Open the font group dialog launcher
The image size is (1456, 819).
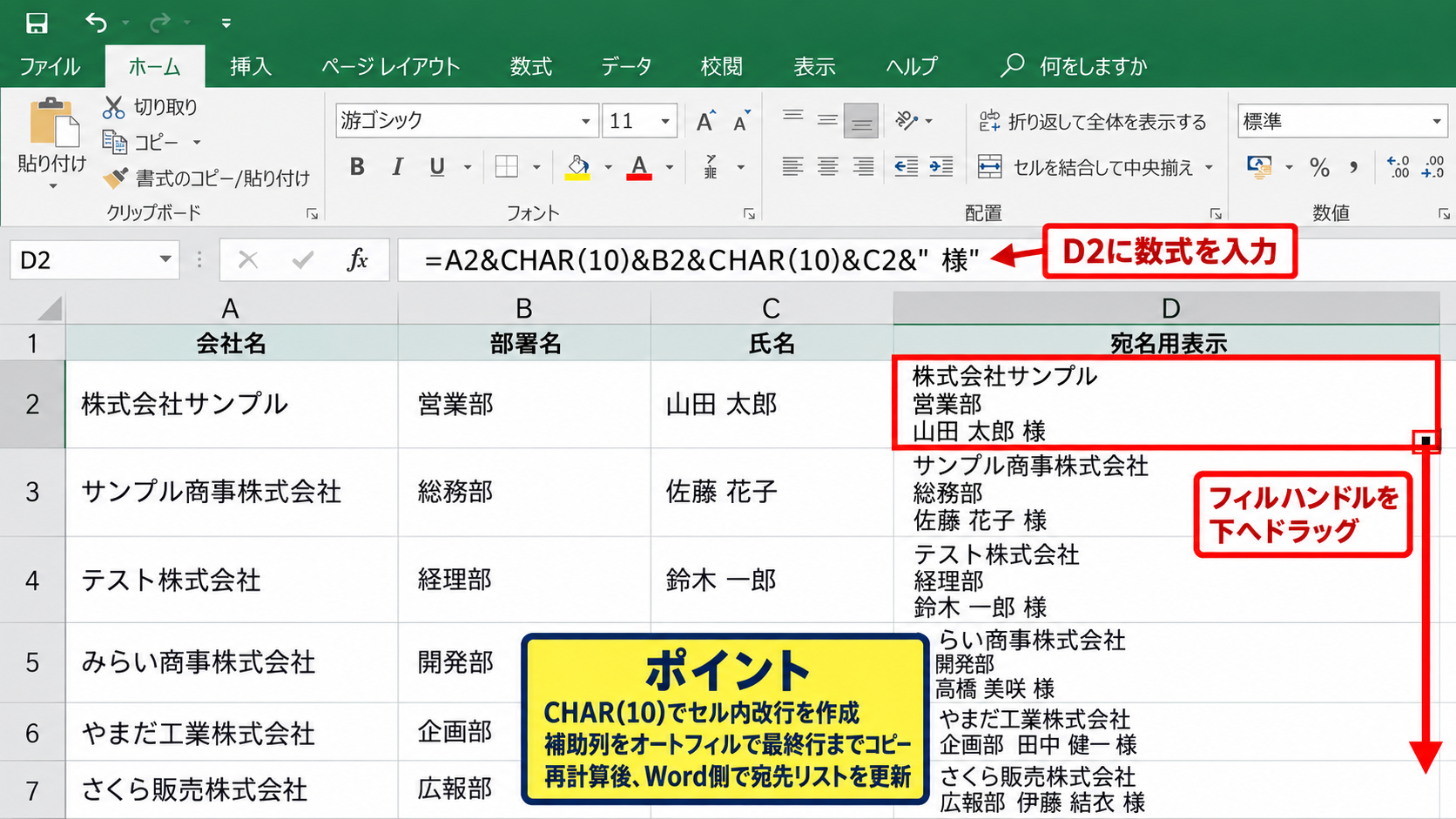pyautogui.click(x=748, y=213)
